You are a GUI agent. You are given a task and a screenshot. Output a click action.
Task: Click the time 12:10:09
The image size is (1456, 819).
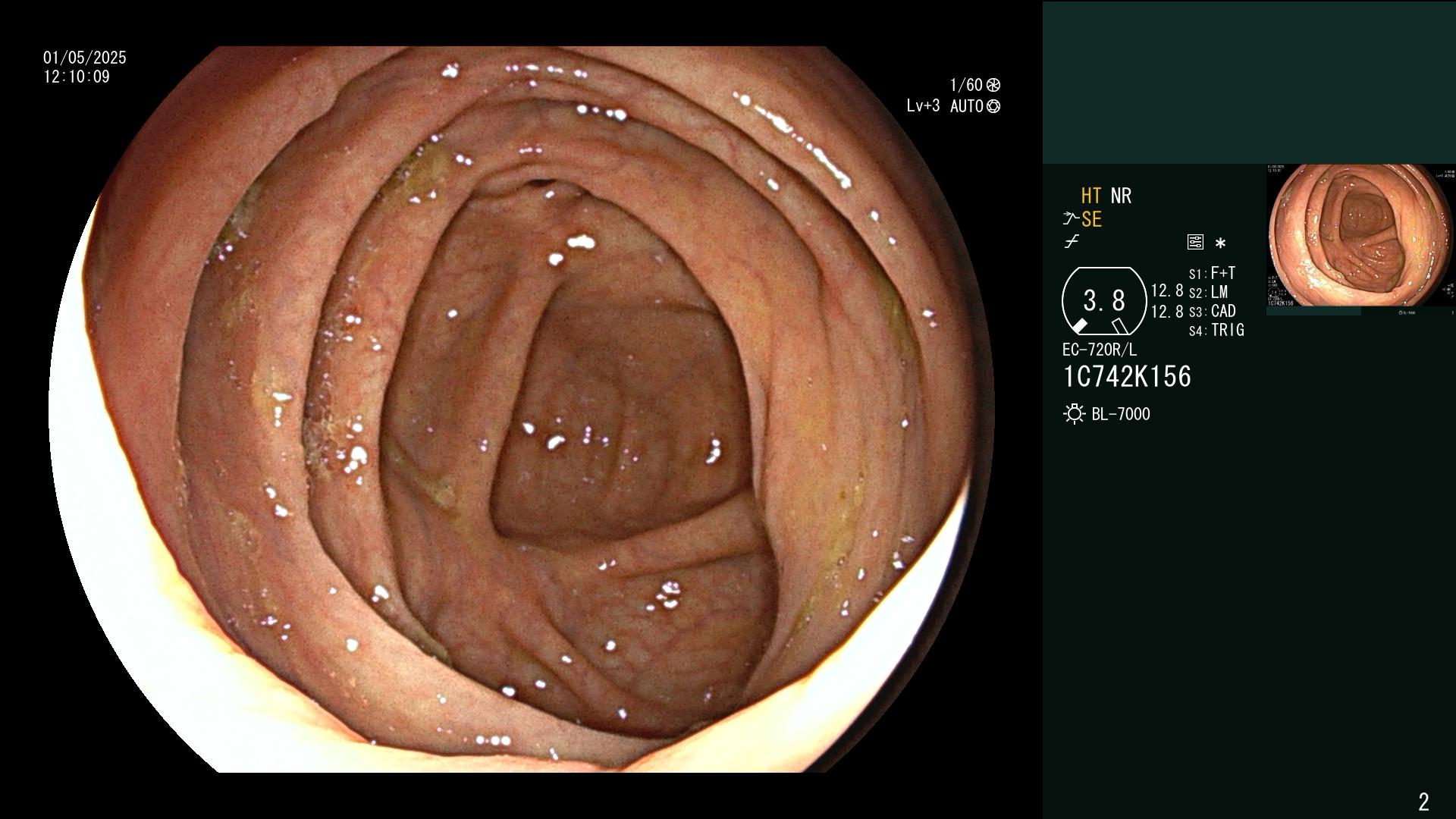(x=77, y=77)
